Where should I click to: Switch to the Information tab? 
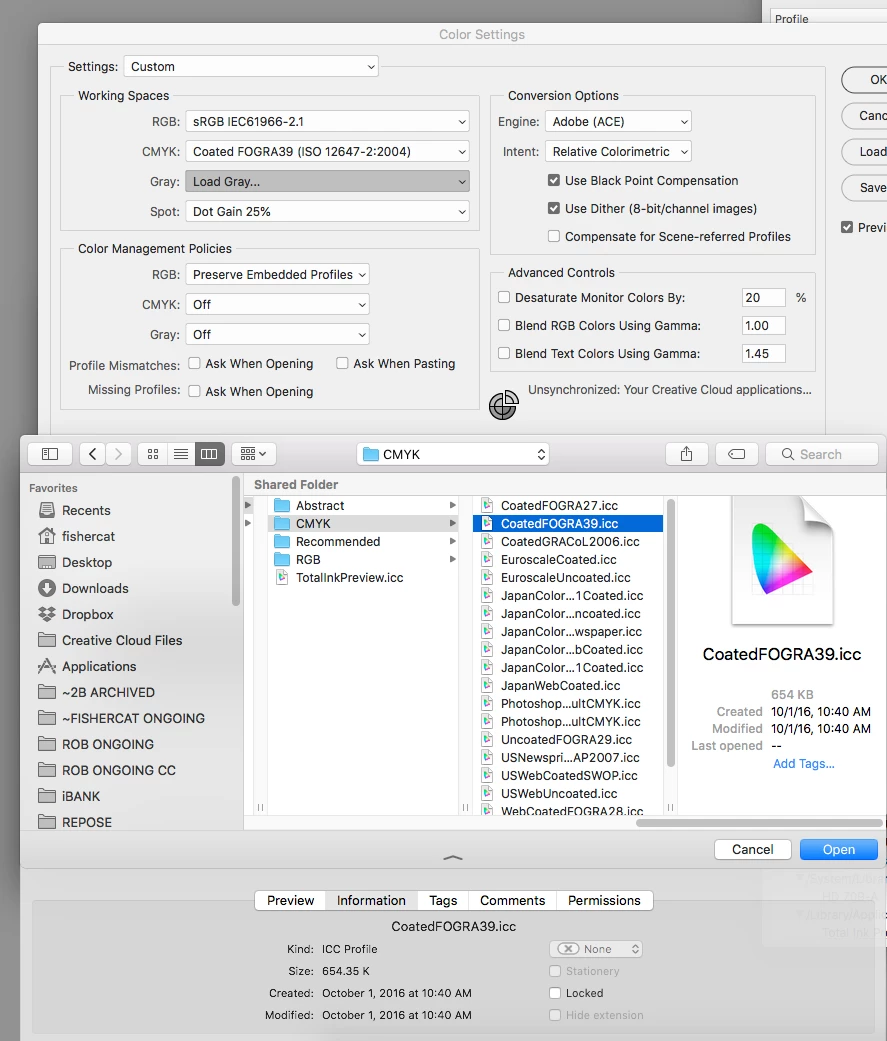(371, 900)
